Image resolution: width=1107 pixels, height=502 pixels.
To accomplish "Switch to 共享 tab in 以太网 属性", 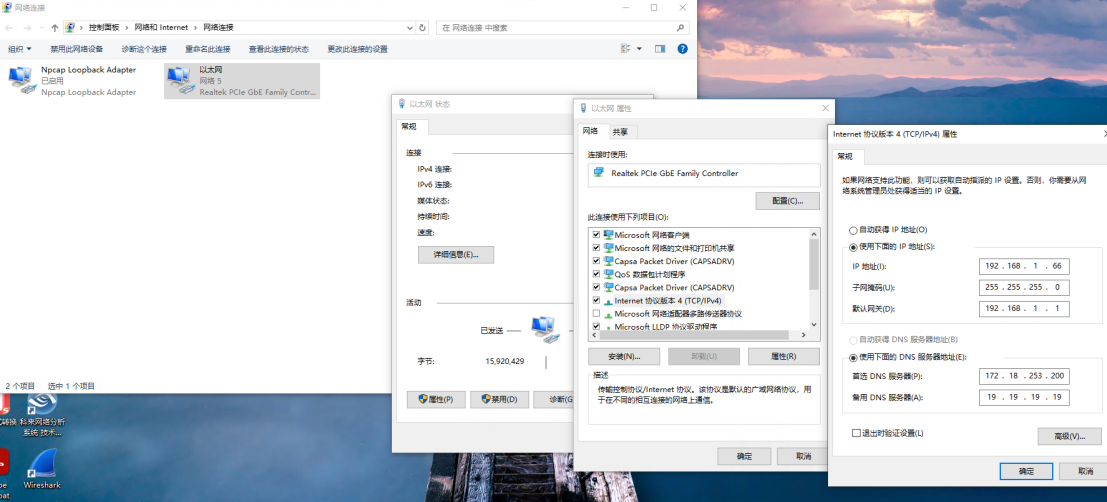I will click(621, 132).
